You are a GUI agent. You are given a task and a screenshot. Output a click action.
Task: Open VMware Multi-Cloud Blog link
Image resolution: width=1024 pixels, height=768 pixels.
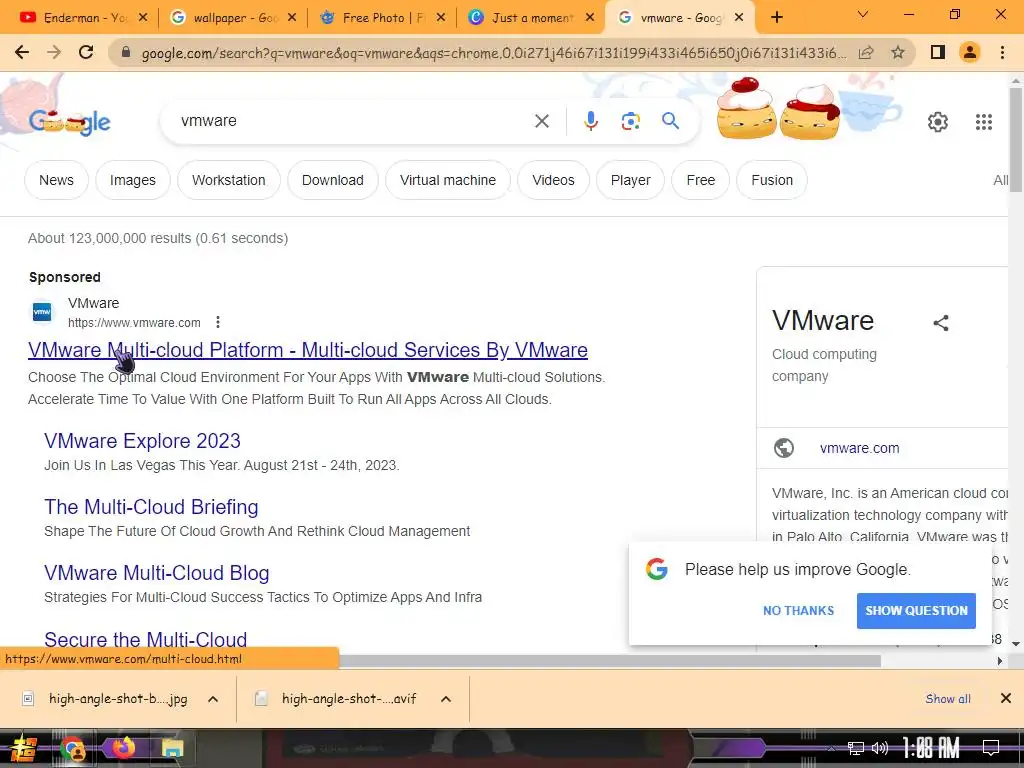coord(157,573)
